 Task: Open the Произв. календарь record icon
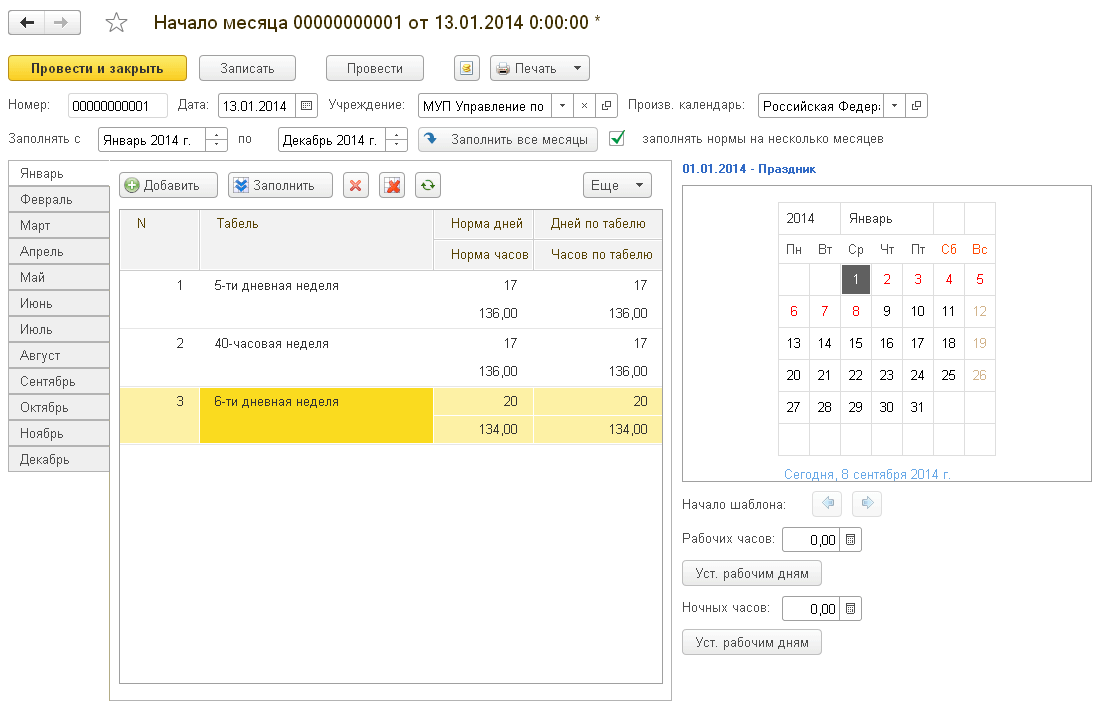click(x=916, y=106)
